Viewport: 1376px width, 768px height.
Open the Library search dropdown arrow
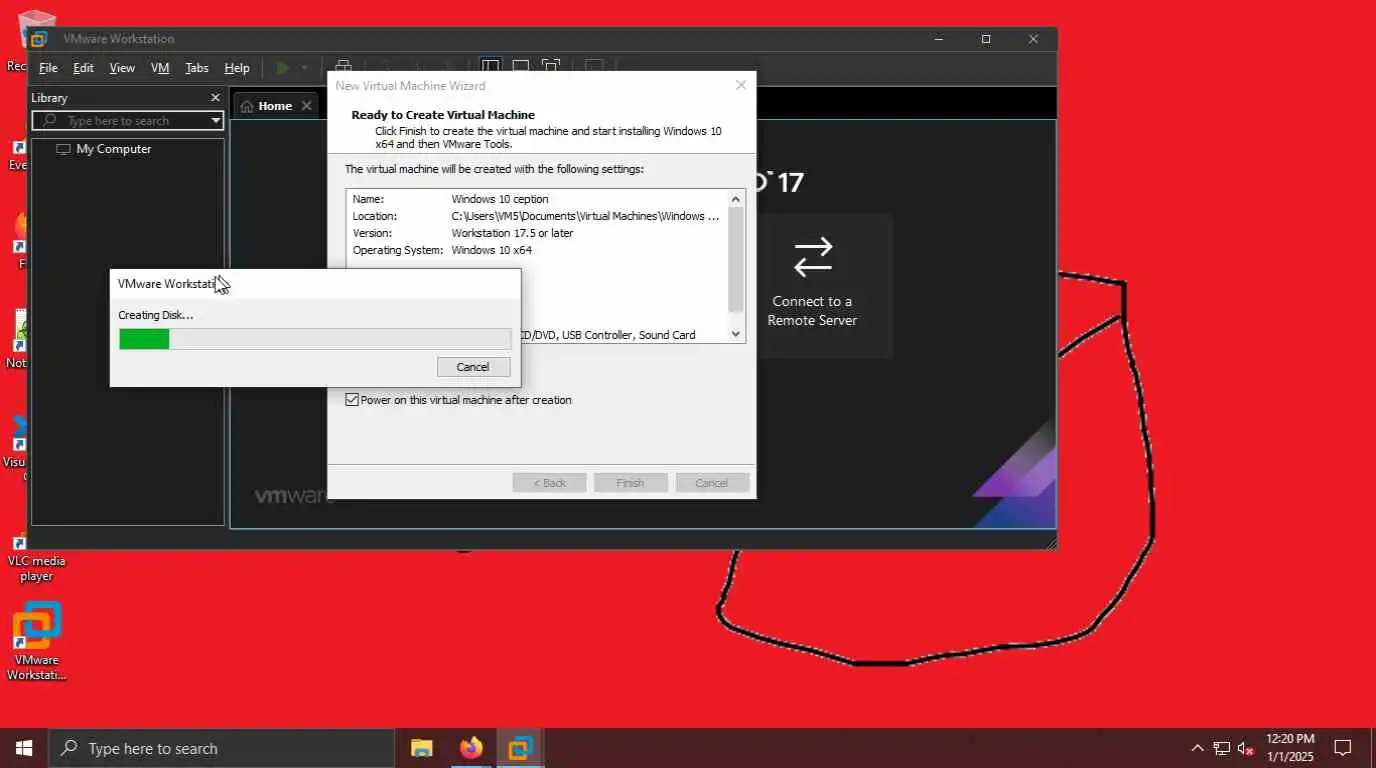tap(215, 121)
